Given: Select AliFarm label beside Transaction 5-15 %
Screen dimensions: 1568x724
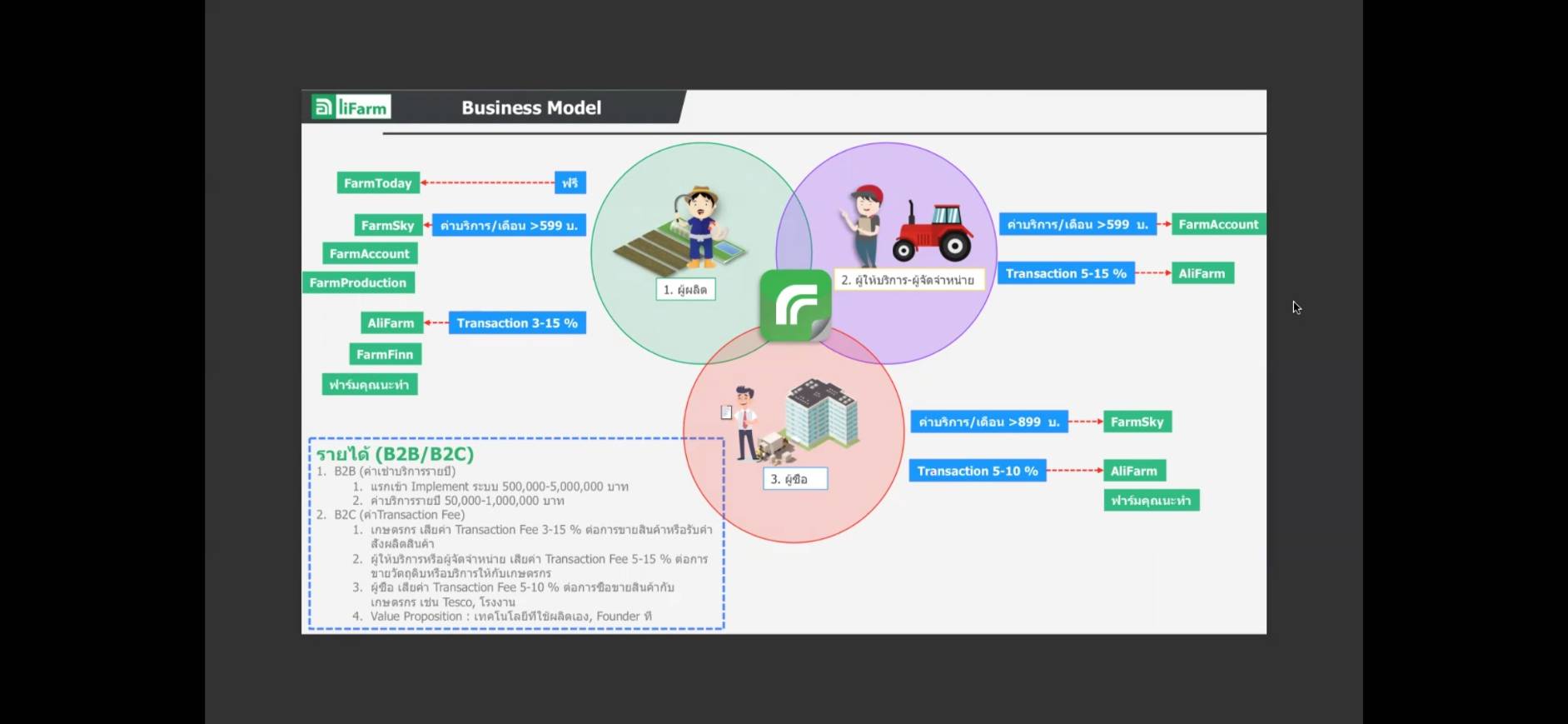Looking at the screenshot, I should (x=1202, y=273).
